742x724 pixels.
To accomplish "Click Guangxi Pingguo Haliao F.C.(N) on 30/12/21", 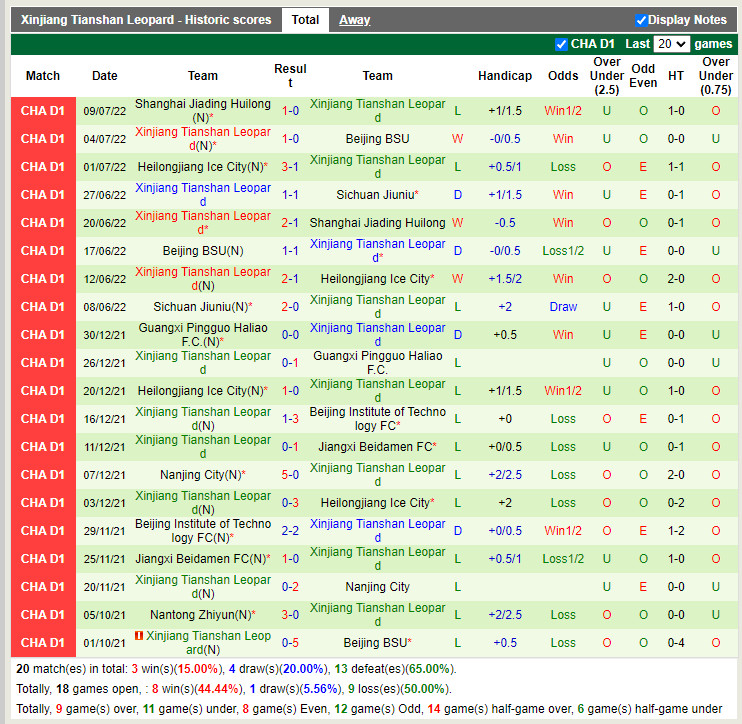I will [x=203, y=335].
